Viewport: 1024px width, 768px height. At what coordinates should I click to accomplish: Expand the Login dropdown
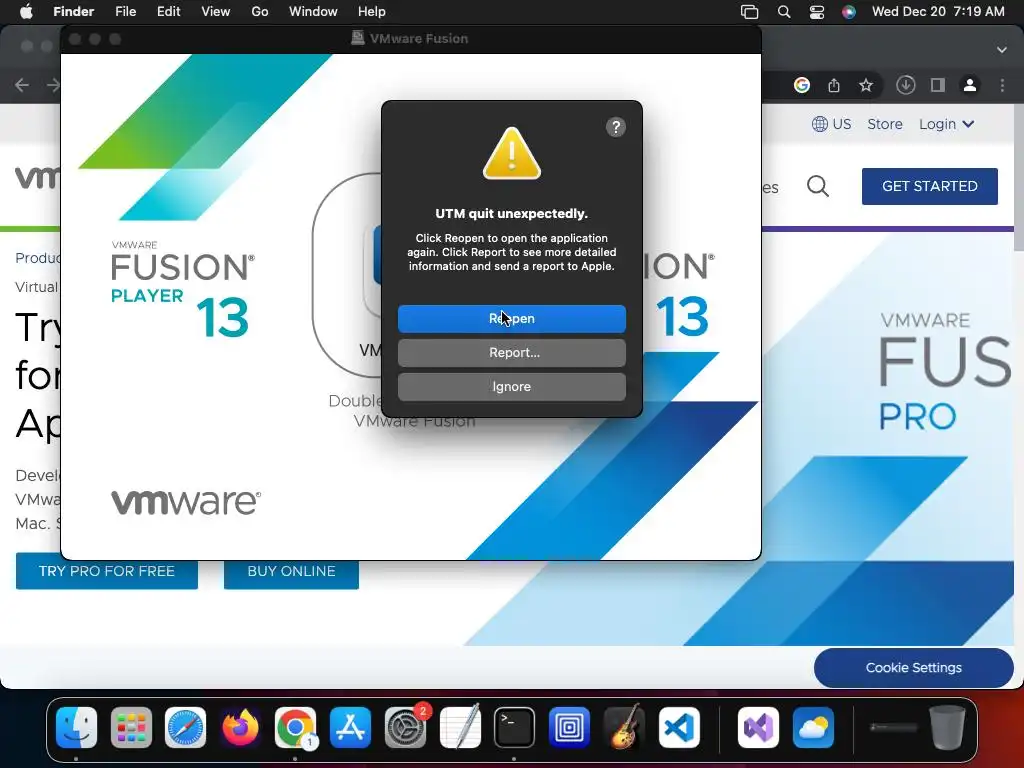click(946, 124)
